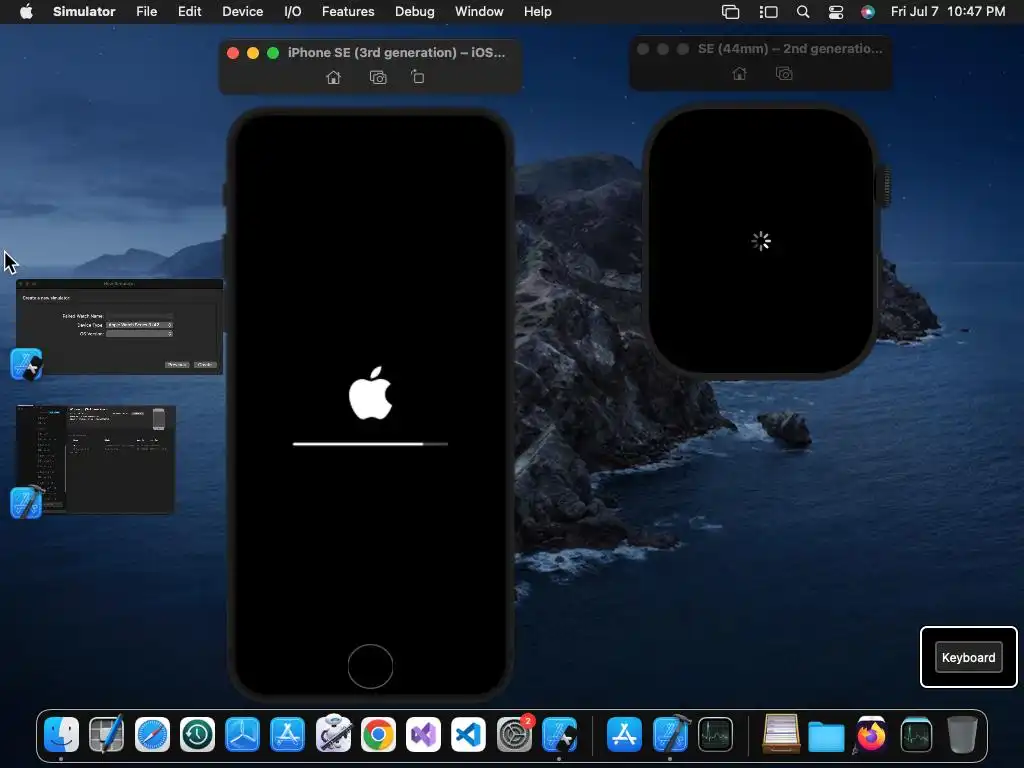The image size is (1024, 768).
Task: Open the blue folder in the Dock
Action: [826, 736]
